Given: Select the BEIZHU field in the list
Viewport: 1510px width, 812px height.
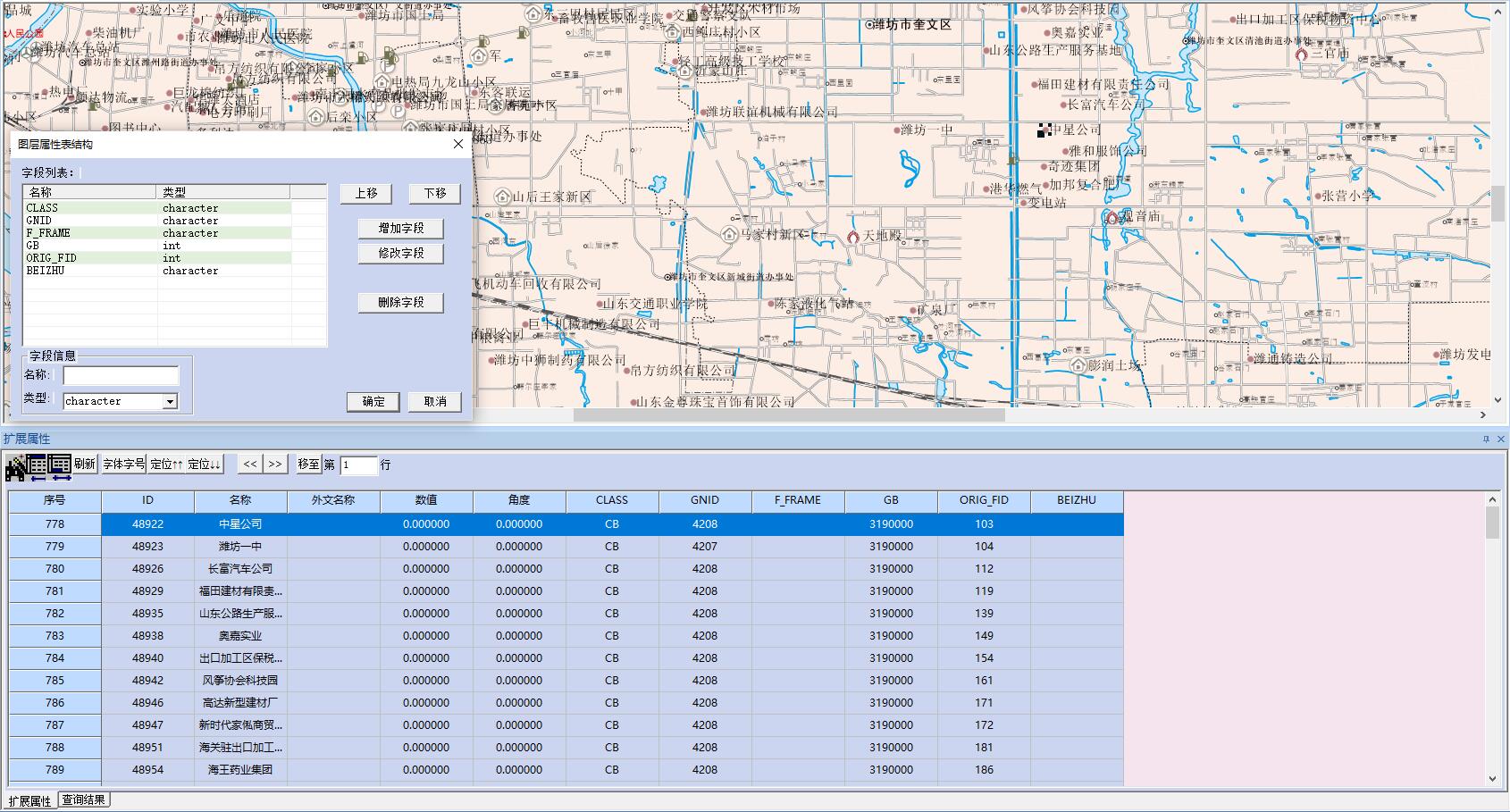Looking at the screenshot, I should [x=46, y=271].
